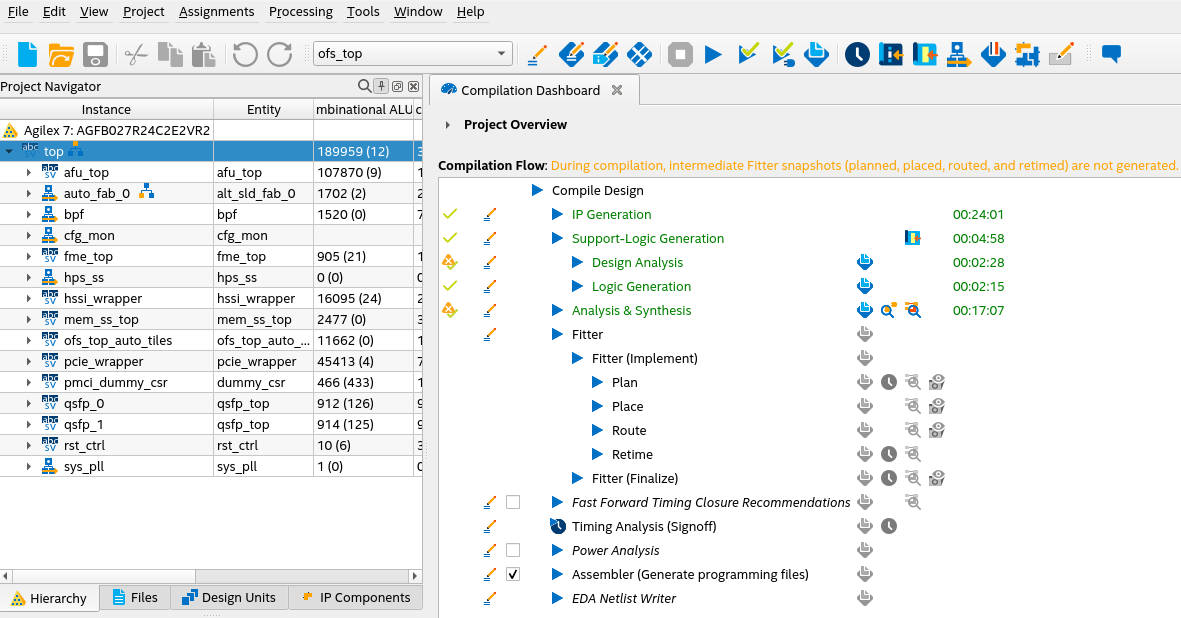Screen dimensions: 1181x618
Task: Click the pencil settings icon beside Fitter
Action: point(489,335)
